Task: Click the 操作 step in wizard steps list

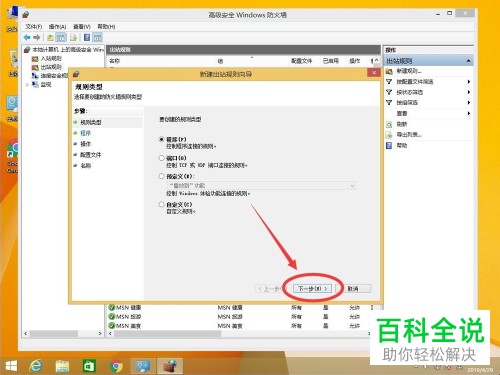Action: coord(86,144)
